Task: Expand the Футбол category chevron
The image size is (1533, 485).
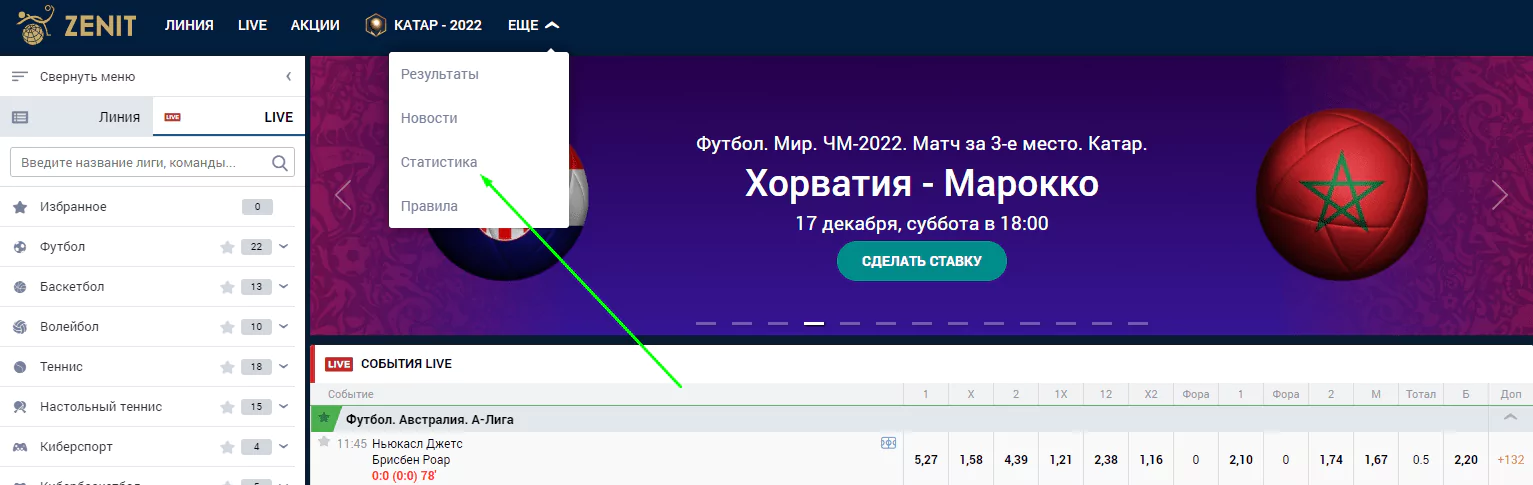Action: (x=284, y=247)
